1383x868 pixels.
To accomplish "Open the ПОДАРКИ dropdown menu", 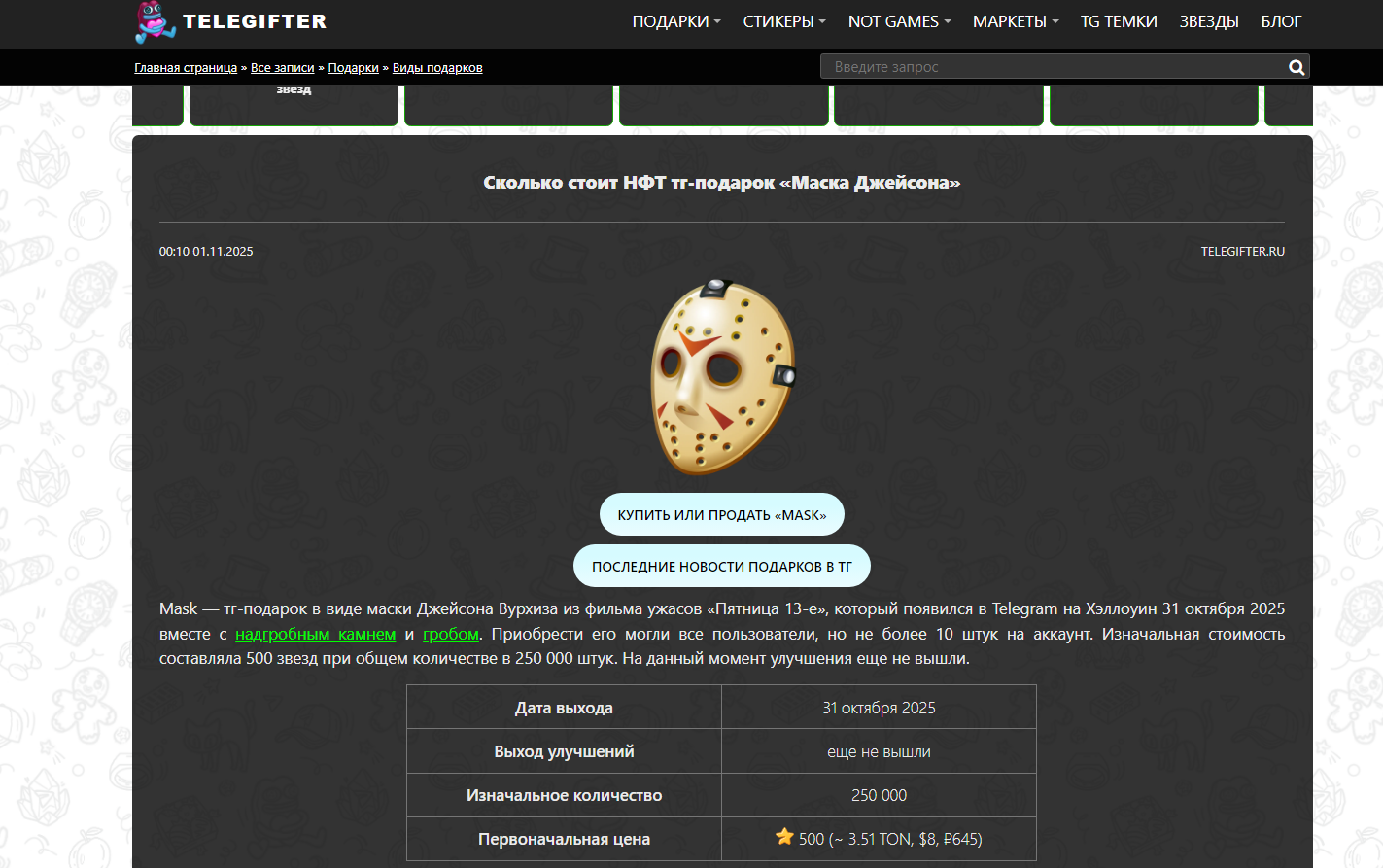I will tap(676, 21).
